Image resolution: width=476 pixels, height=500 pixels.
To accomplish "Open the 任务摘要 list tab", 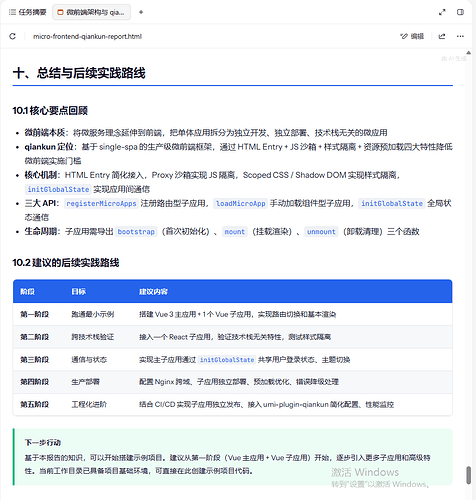I will 27,12.
